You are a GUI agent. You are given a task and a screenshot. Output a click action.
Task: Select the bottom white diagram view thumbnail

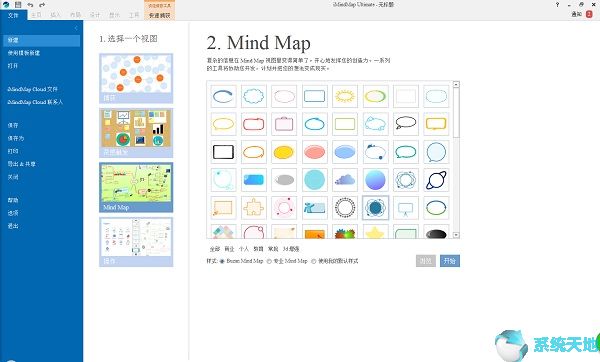136,242
